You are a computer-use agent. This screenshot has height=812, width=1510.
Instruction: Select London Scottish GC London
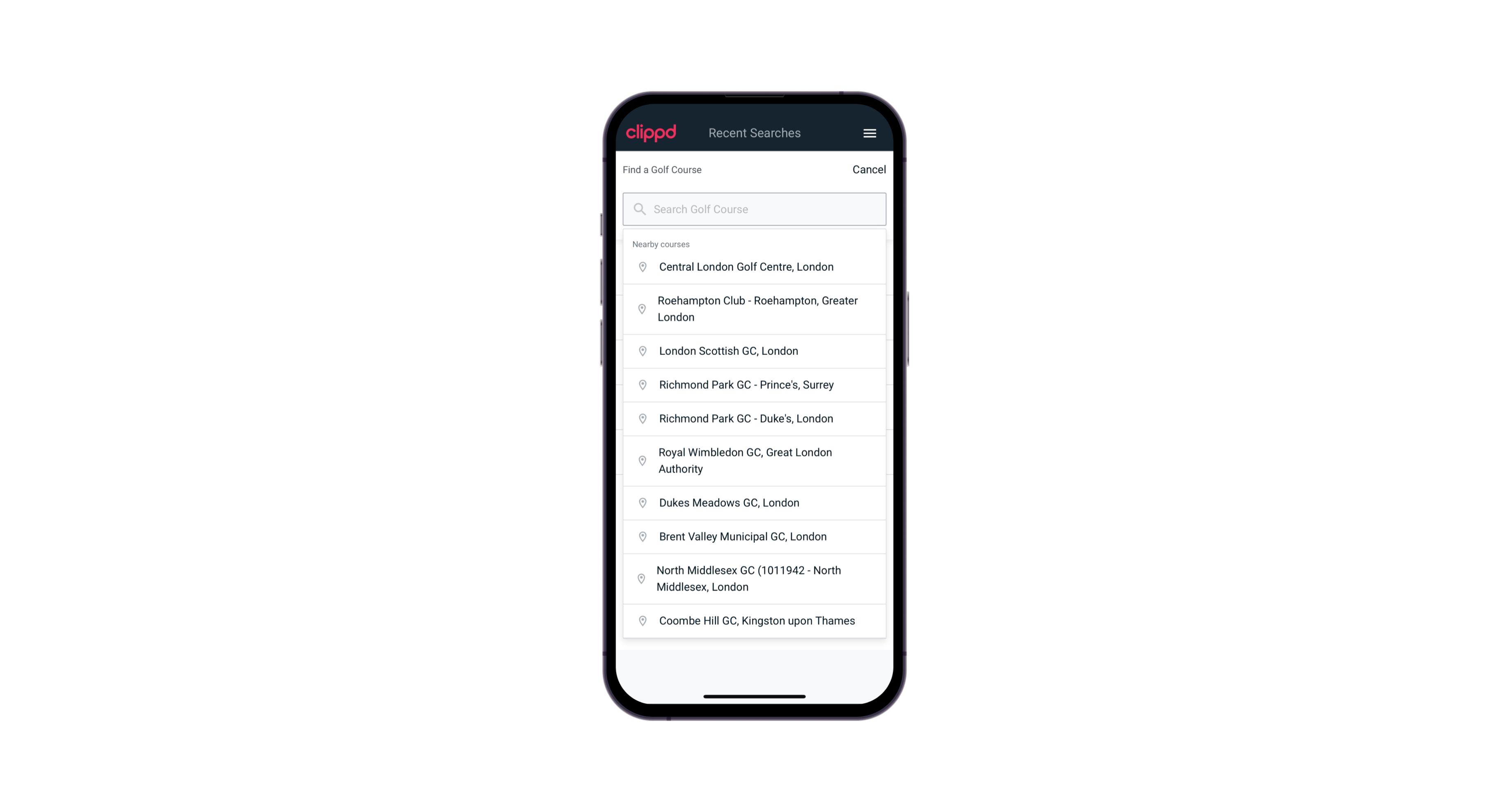pyautogui.click(x=755, y=350)
